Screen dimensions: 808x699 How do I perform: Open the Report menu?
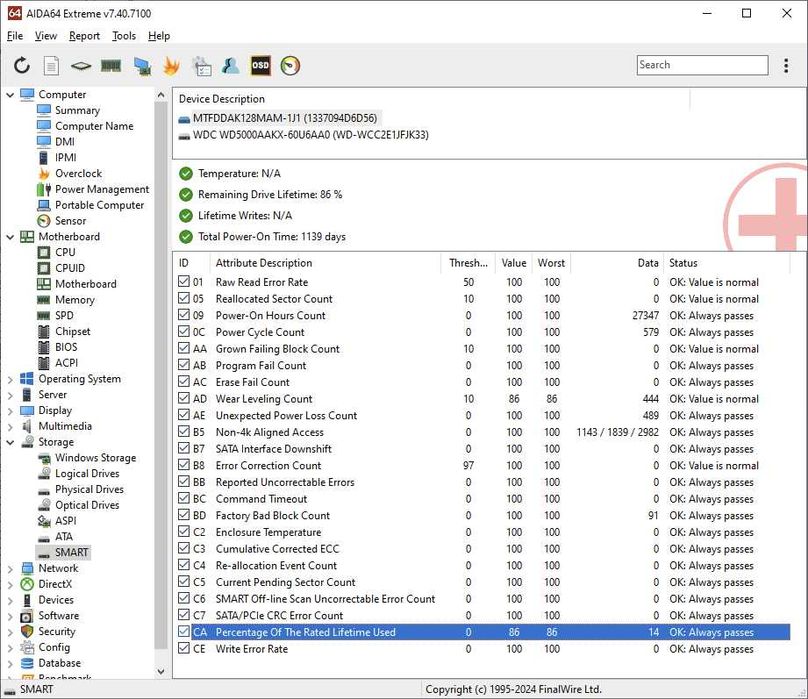coord(85,36)
